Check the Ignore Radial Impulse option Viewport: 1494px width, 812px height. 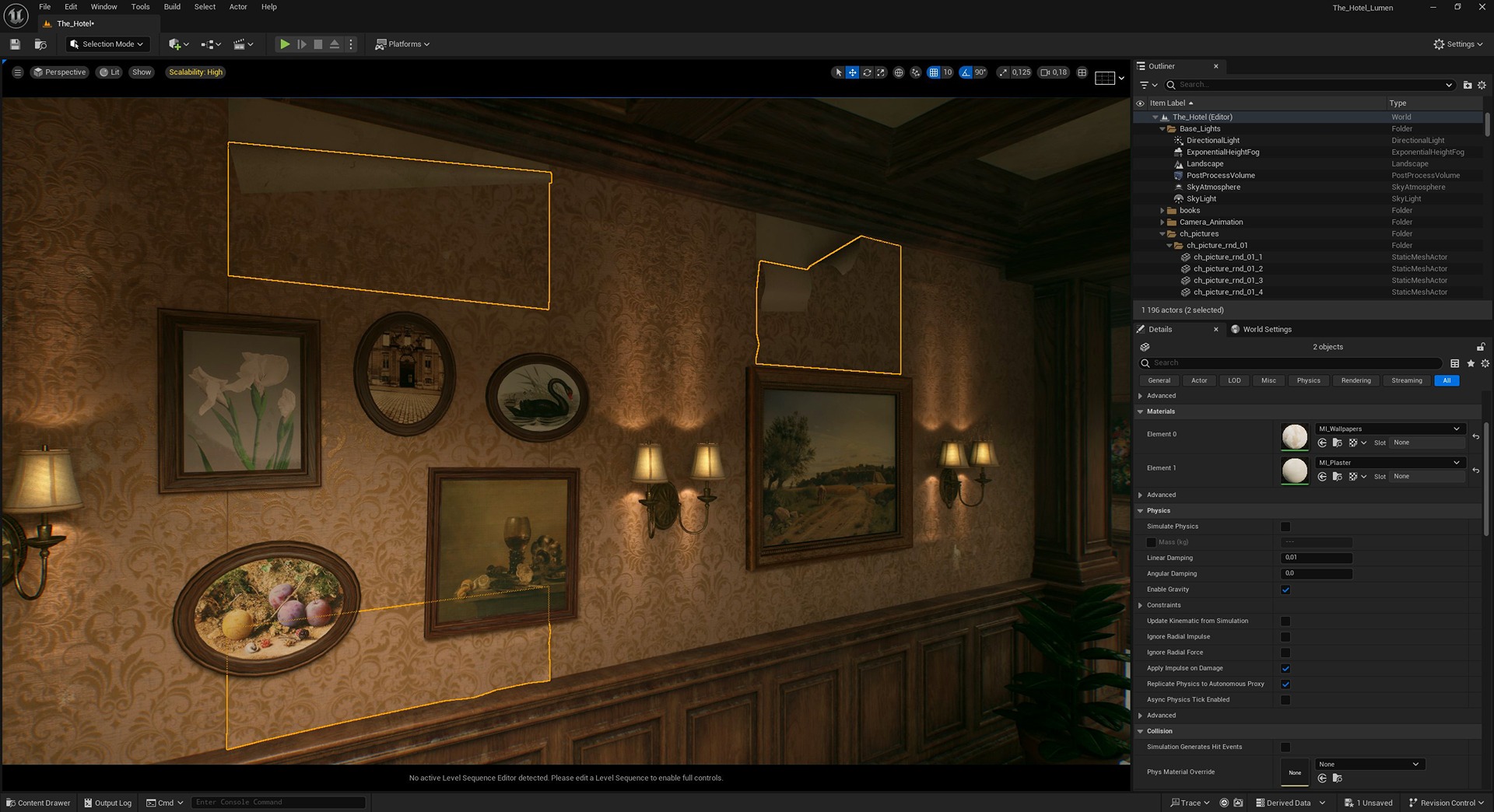click(1285, 637)
